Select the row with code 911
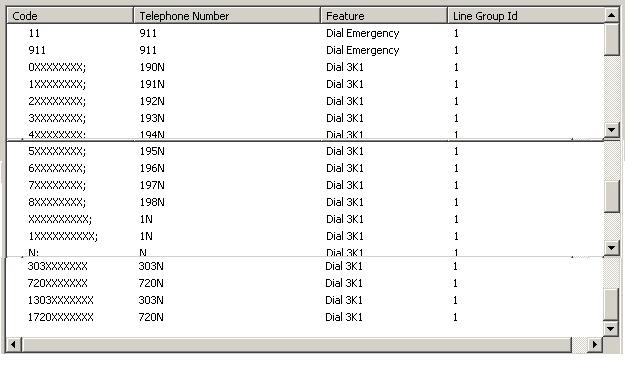Screen dimensions: 625x384 click(x=305, y=50)
